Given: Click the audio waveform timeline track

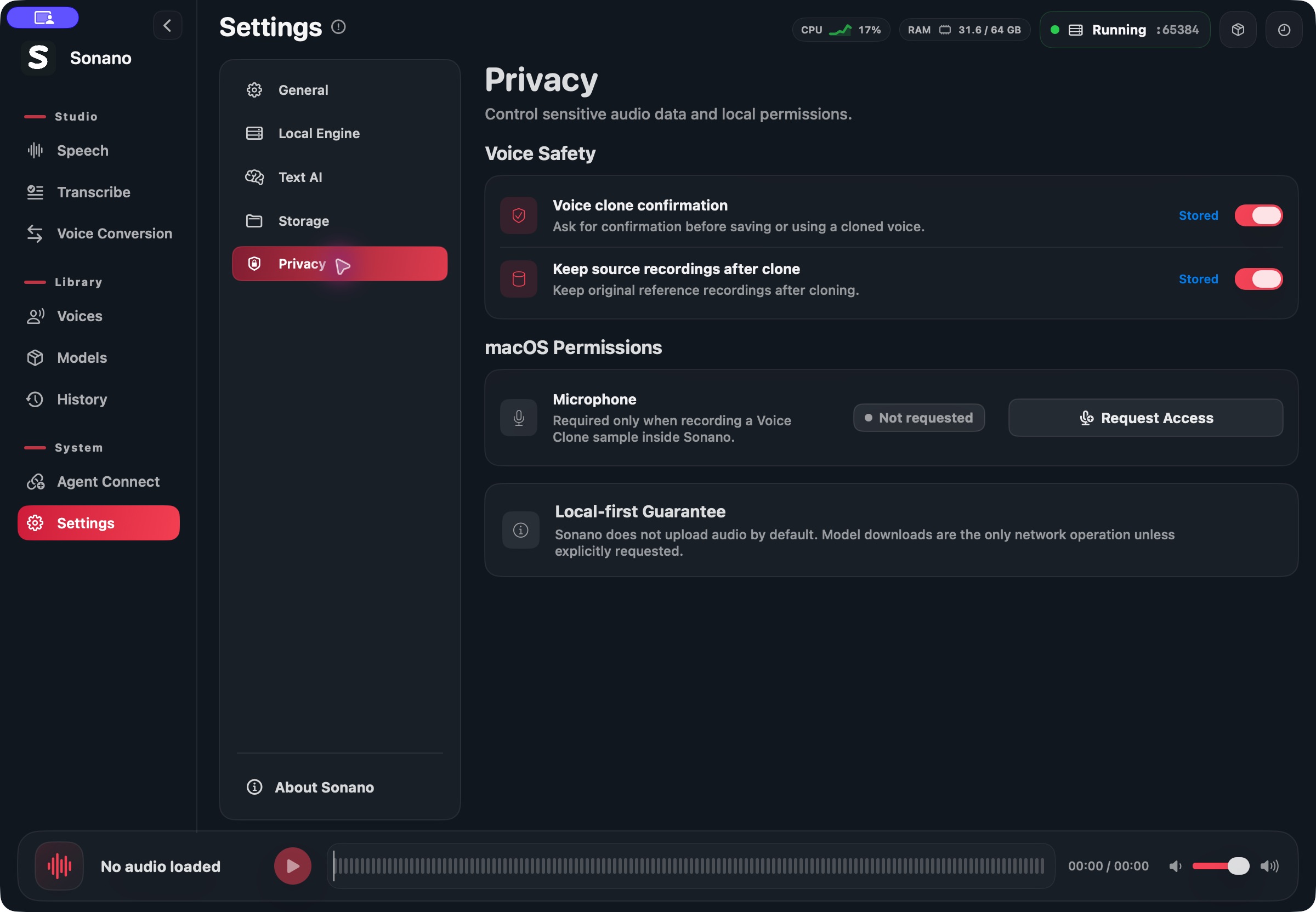Looking at the screenshot, I should coord(690,866).
